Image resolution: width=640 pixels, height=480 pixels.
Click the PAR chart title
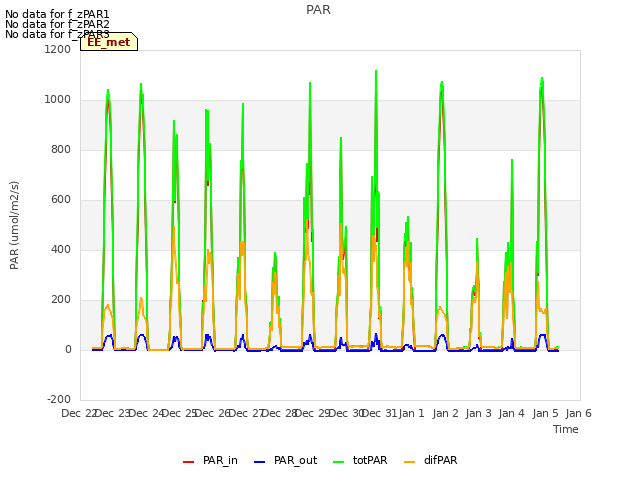tap(318, 10)
